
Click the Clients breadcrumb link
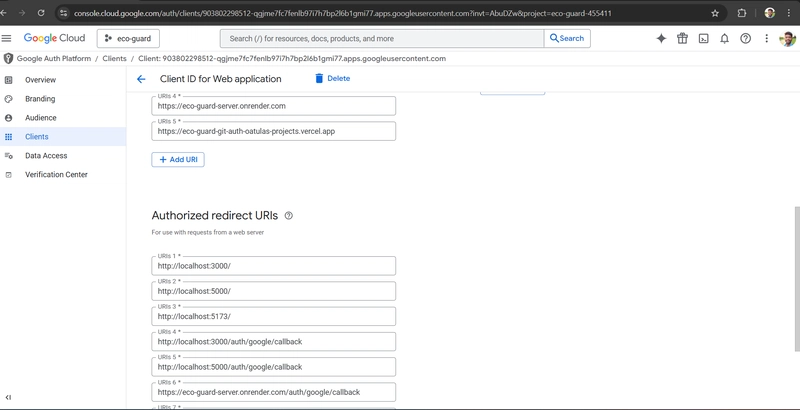pos(114,59)
